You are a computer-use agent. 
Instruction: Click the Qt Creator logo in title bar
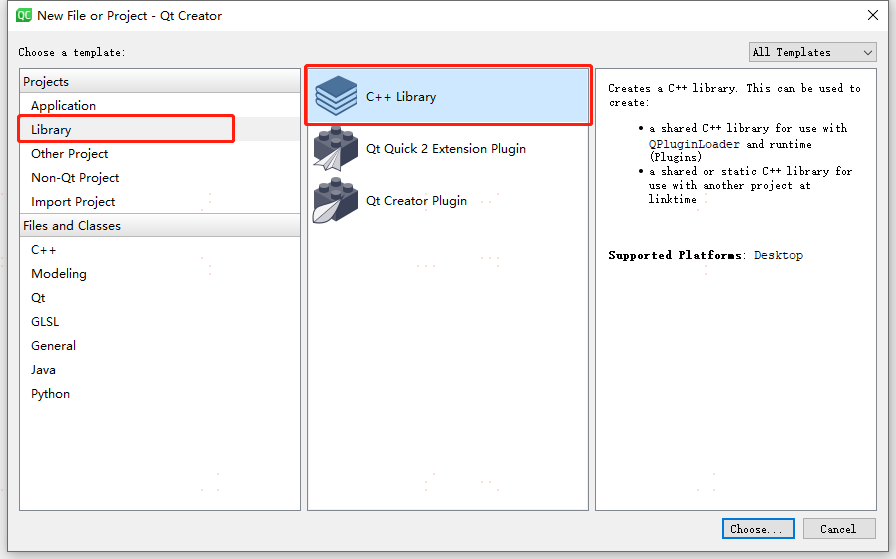click(x=24, y=15)
